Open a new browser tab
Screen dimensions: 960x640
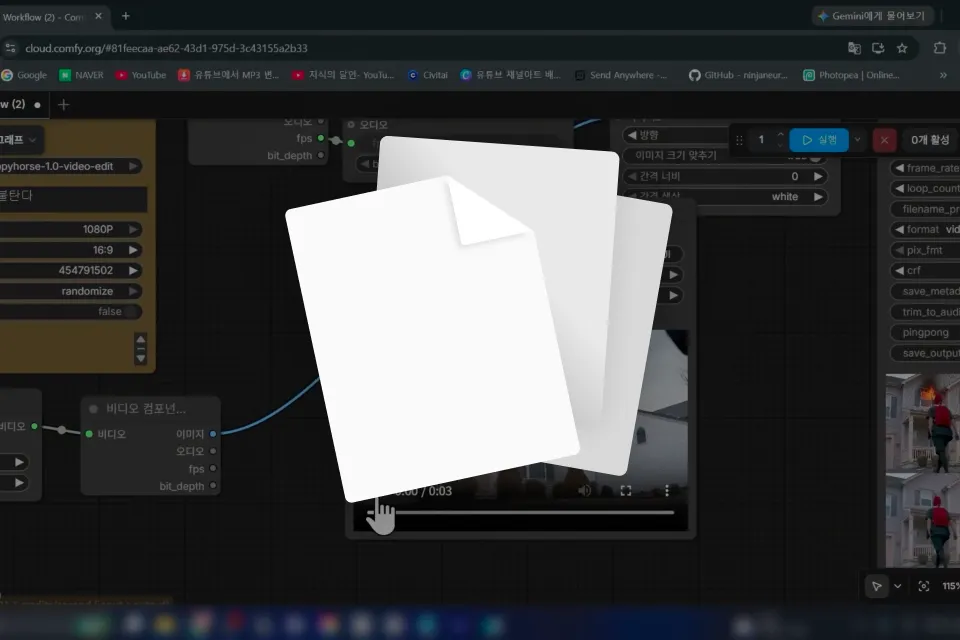[x=126, y=16]
